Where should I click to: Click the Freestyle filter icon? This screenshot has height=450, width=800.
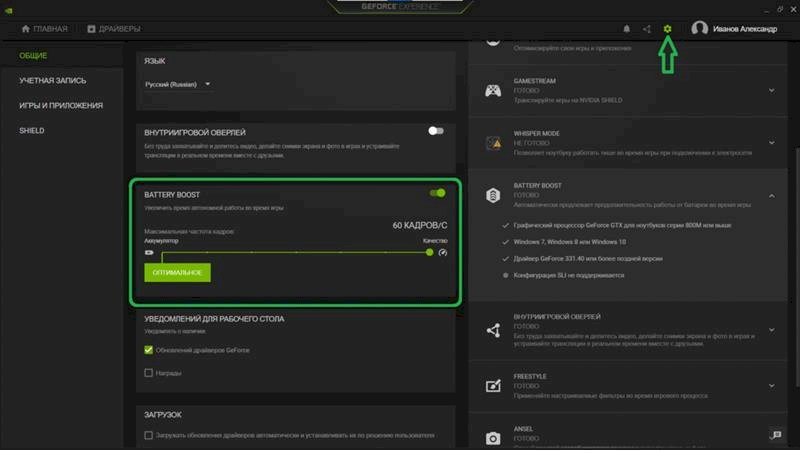click(493, 386)
